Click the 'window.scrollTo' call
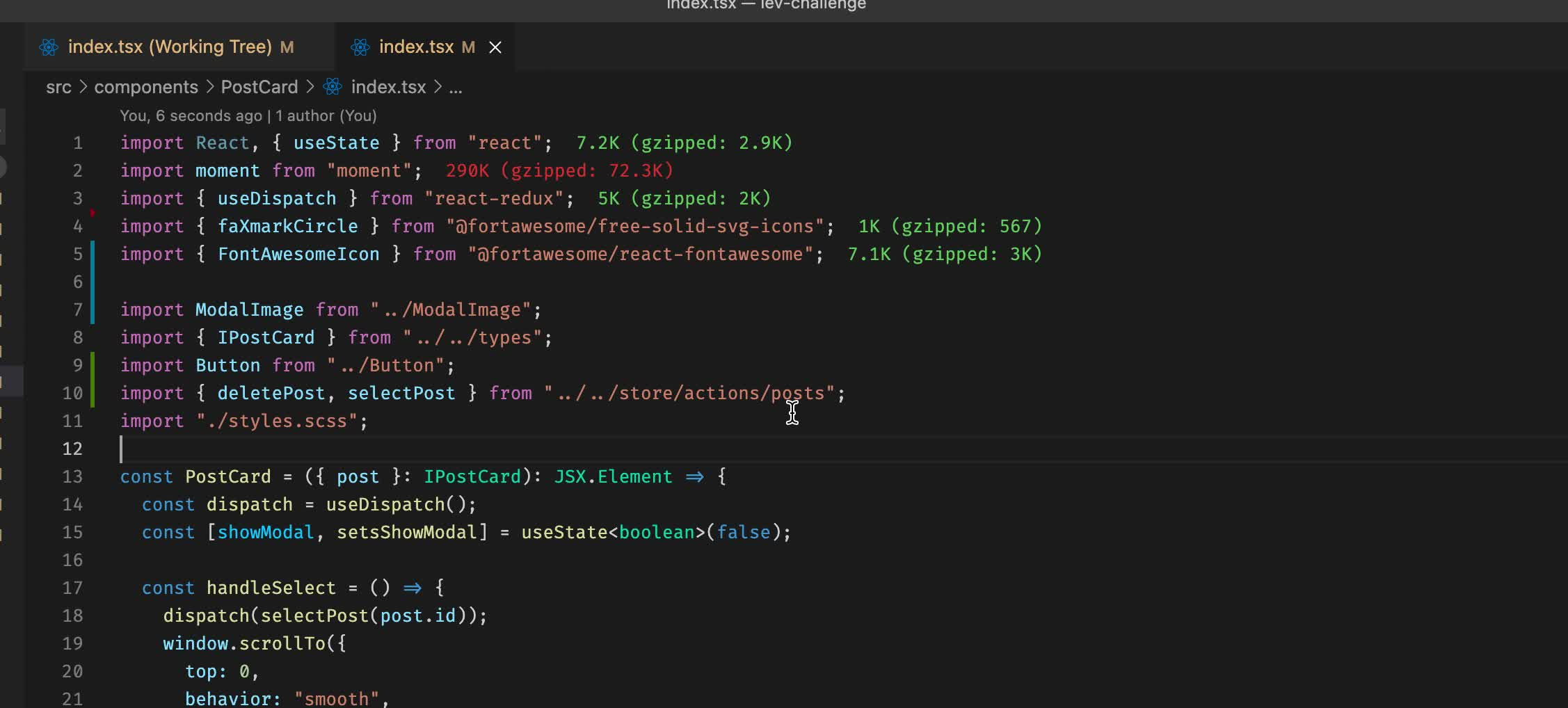The image size is (1568, 708). point(244,643)
